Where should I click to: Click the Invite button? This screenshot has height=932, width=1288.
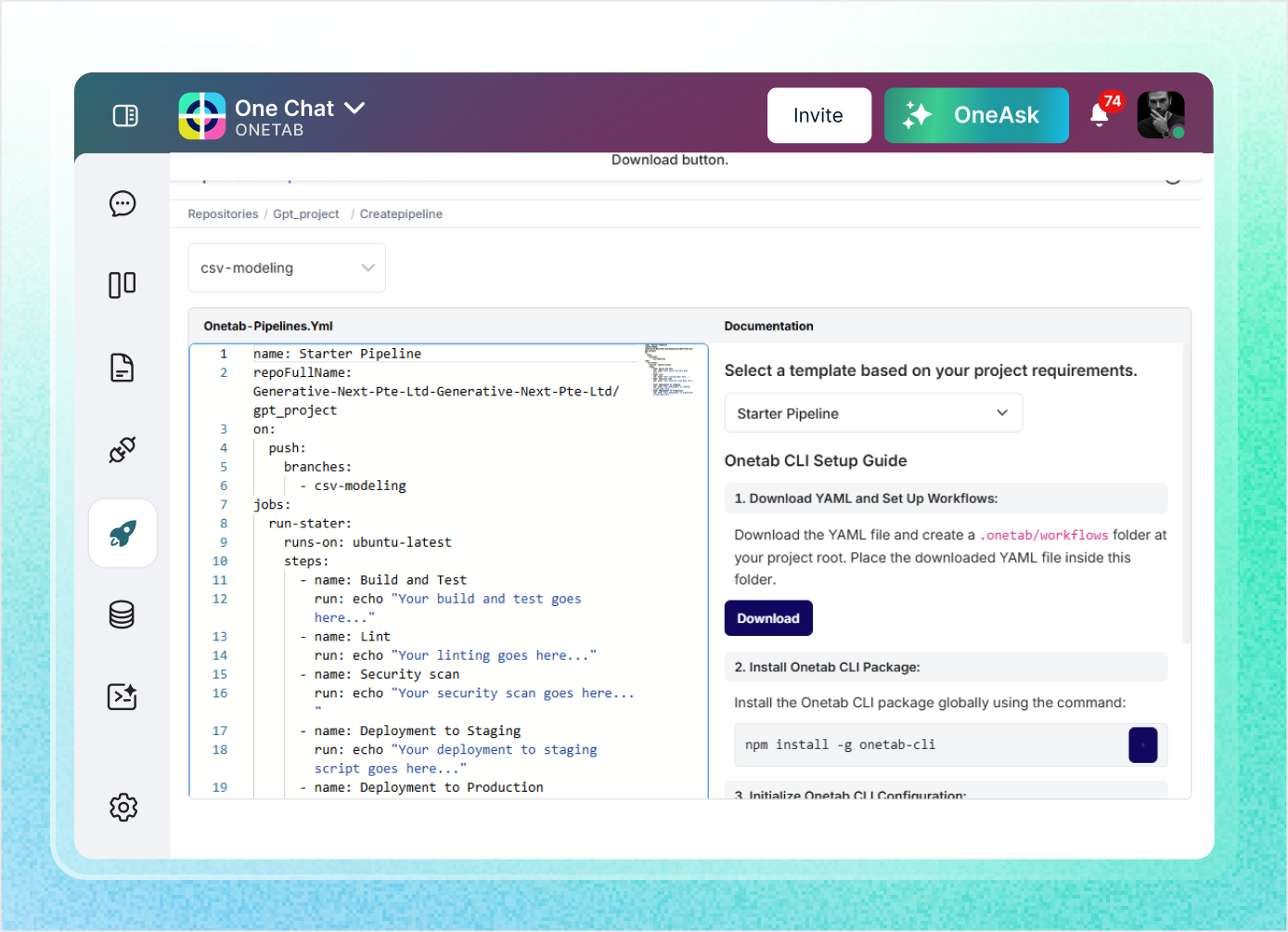pos(818,115)
